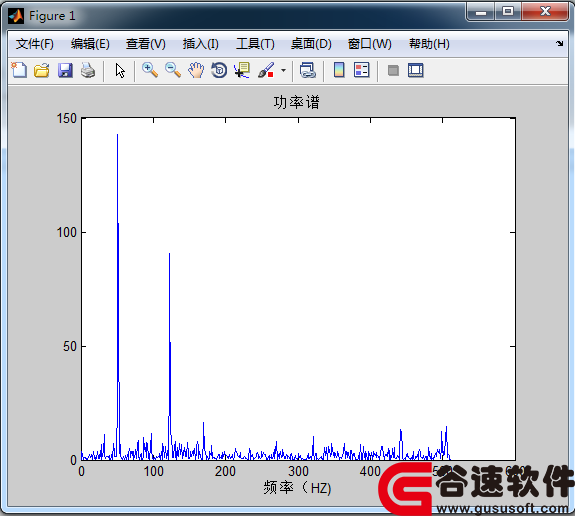This screenshot has height=516, width=575.
Task: Open the 工具(T) menu
Action: [x=255, y=44]
